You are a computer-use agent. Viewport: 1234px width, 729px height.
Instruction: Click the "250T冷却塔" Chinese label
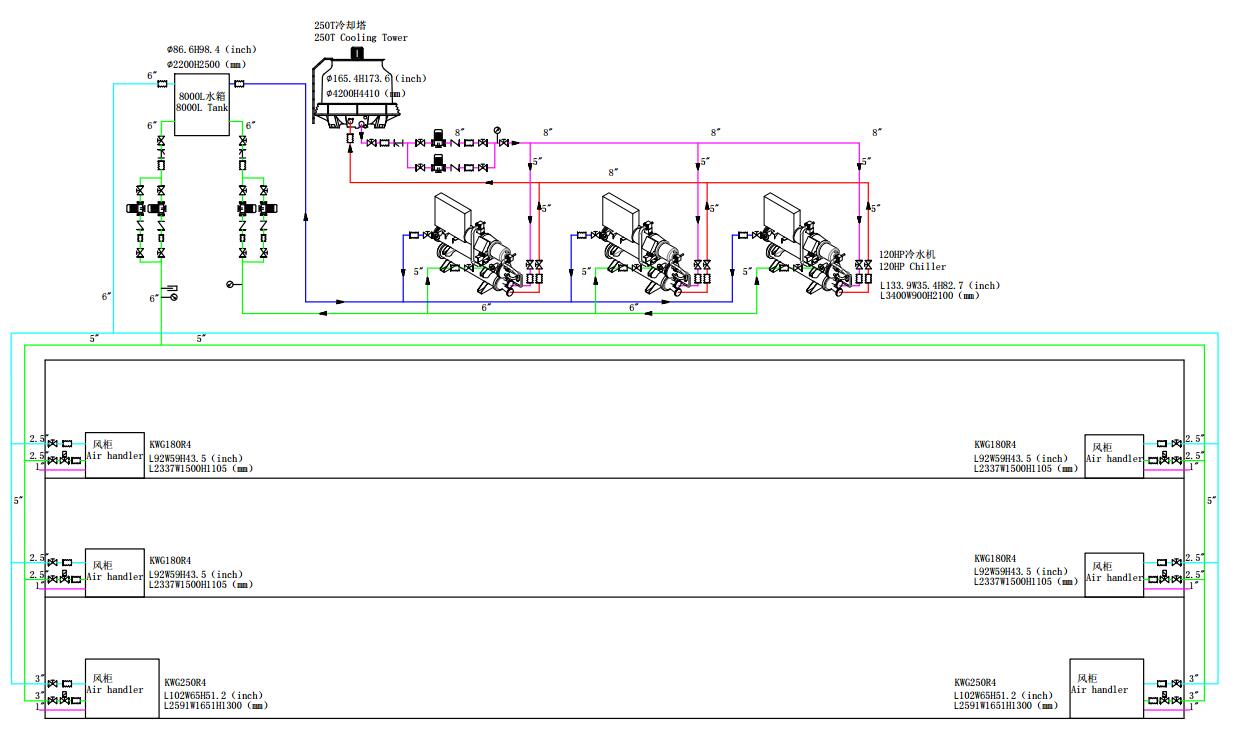[x=341, y=26]
